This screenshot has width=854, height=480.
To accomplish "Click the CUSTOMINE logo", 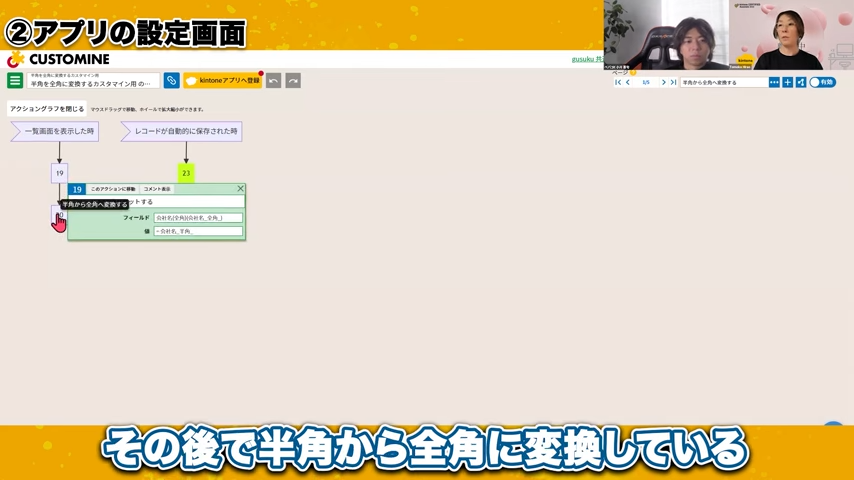I will (58, 59).
